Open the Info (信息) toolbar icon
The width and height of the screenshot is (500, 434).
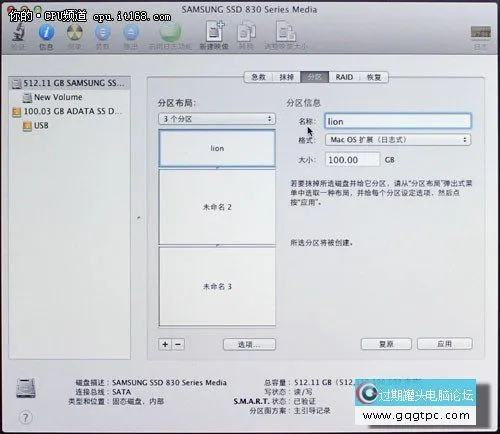[46, 33]
